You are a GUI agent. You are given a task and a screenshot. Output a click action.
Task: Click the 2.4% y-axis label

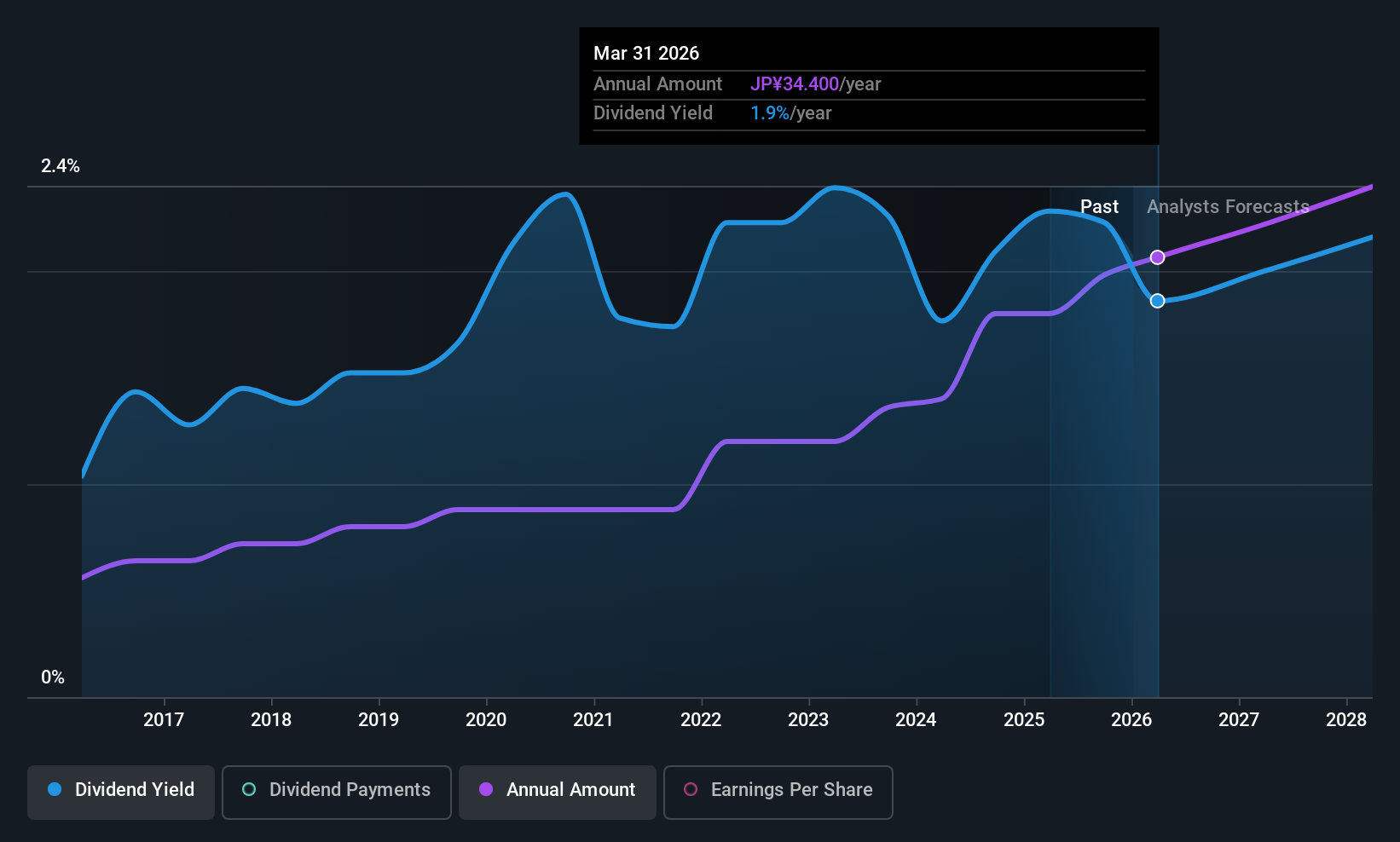click(x=61, y=165)
